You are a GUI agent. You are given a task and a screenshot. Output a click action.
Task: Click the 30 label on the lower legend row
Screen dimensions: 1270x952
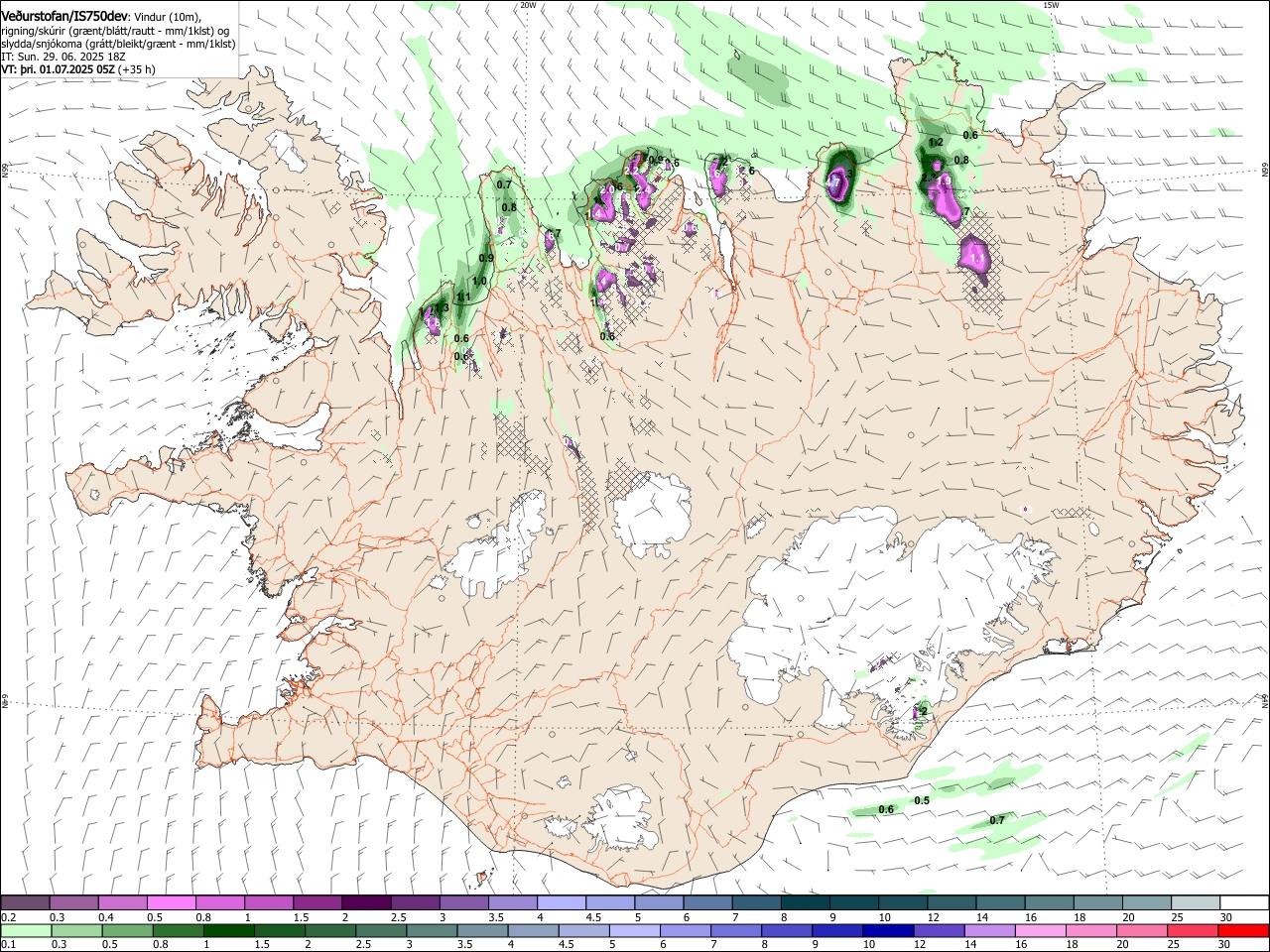click(x=1224, y=945)
